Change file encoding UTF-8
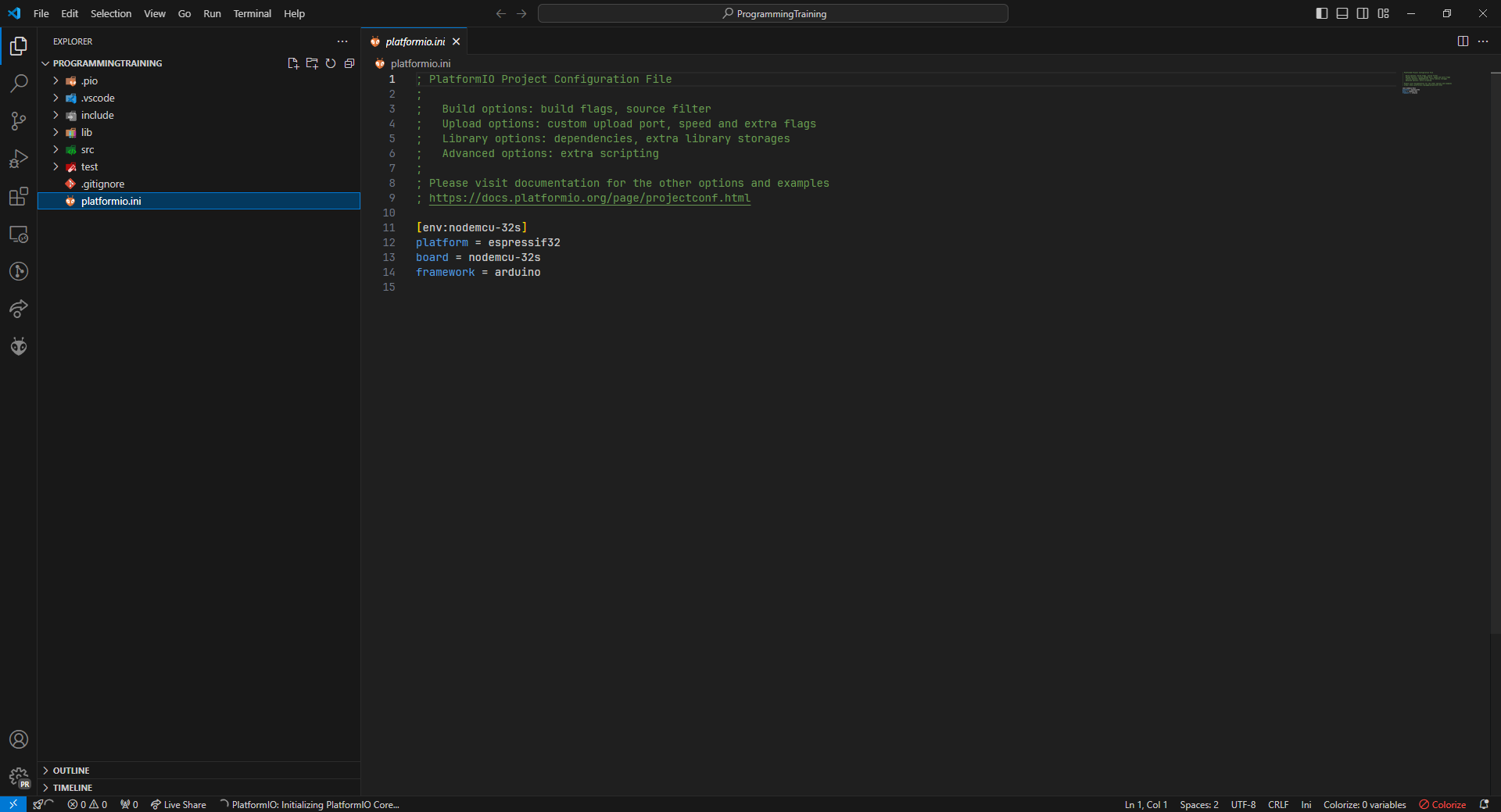The width and height of the screenshot is (1501, 812). pyautogui.click(x=1243, y=804)
